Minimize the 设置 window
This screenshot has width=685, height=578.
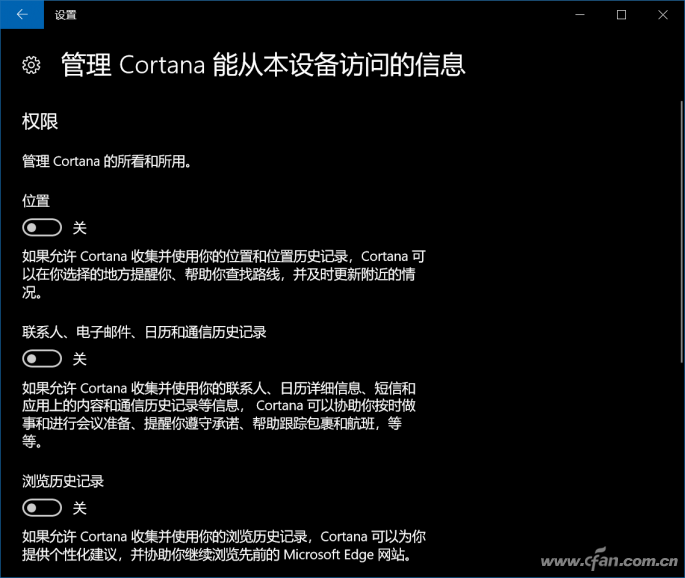[580, 15]
